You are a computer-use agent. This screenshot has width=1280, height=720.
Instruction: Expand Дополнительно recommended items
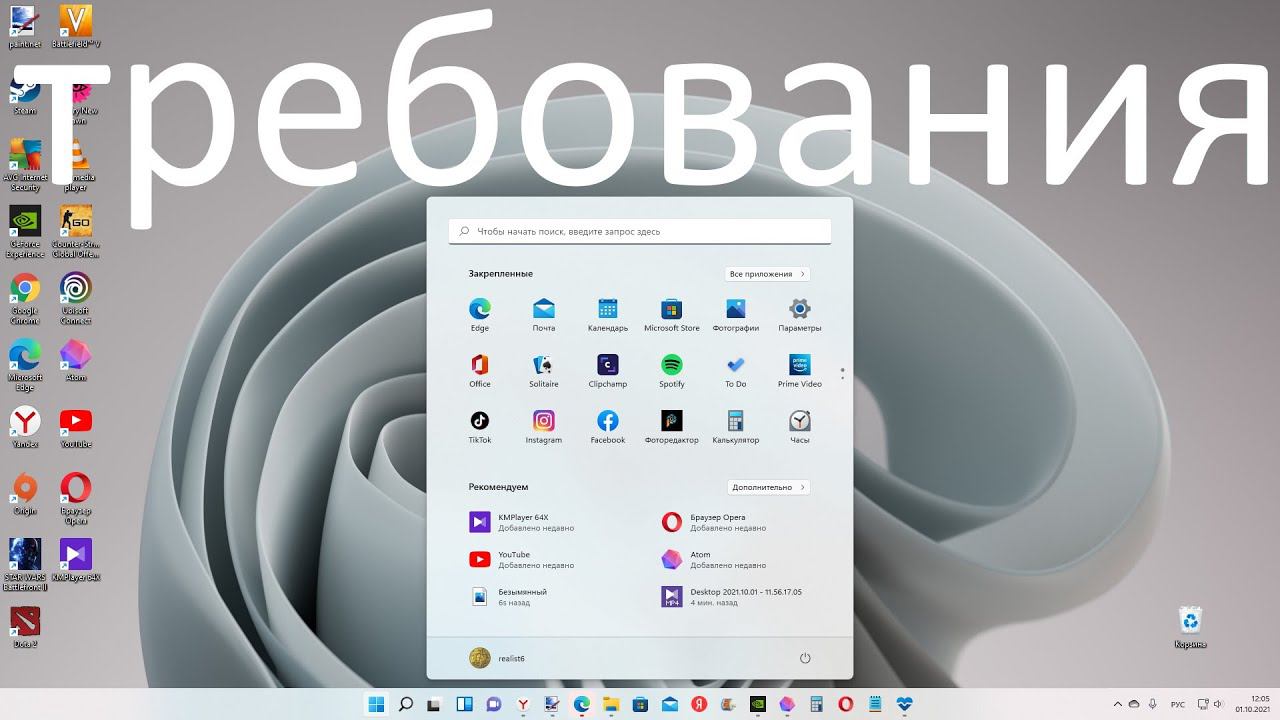click(768, 487)
